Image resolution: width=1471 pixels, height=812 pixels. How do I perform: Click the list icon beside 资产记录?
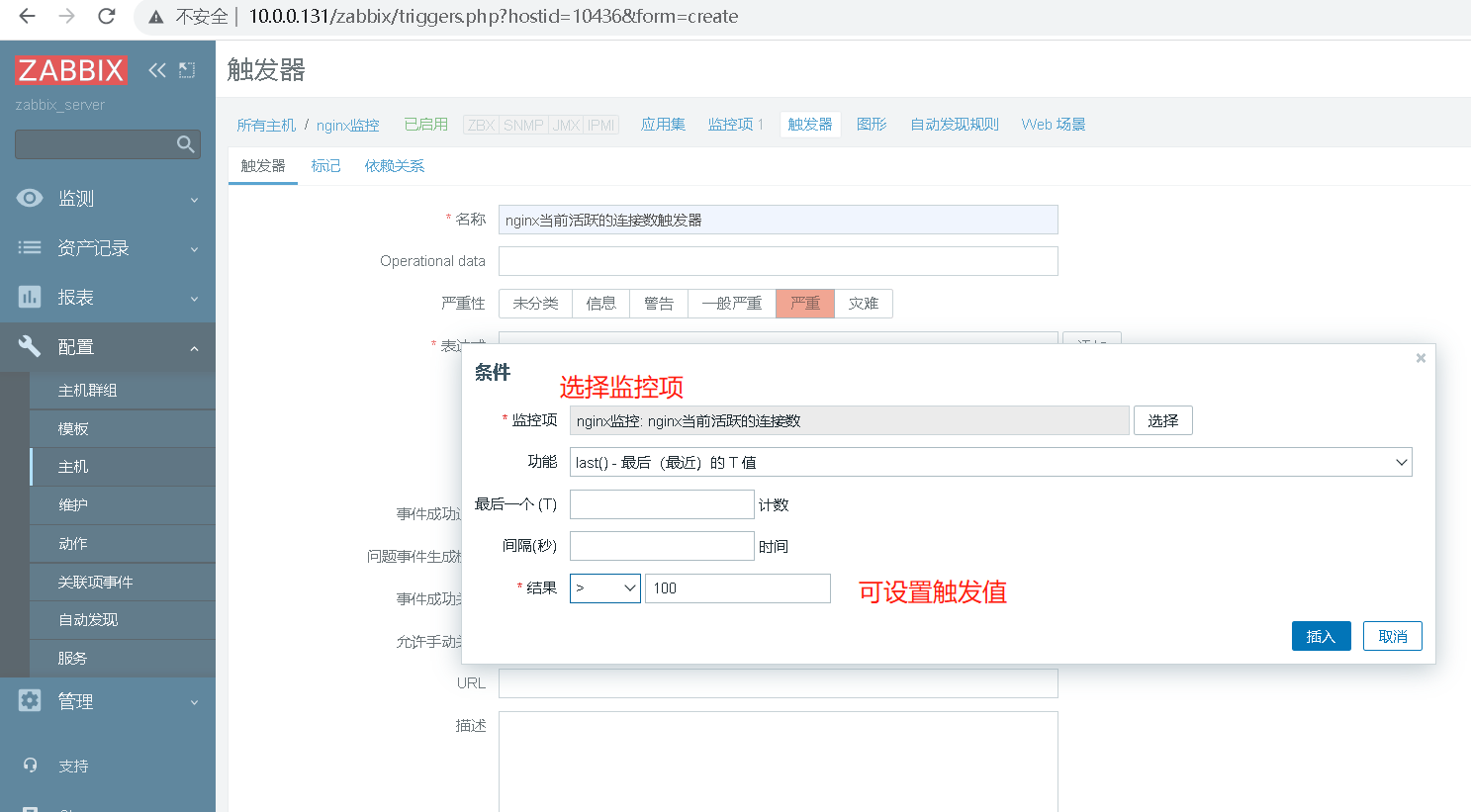pyautogui.click(x=30, y=247)
